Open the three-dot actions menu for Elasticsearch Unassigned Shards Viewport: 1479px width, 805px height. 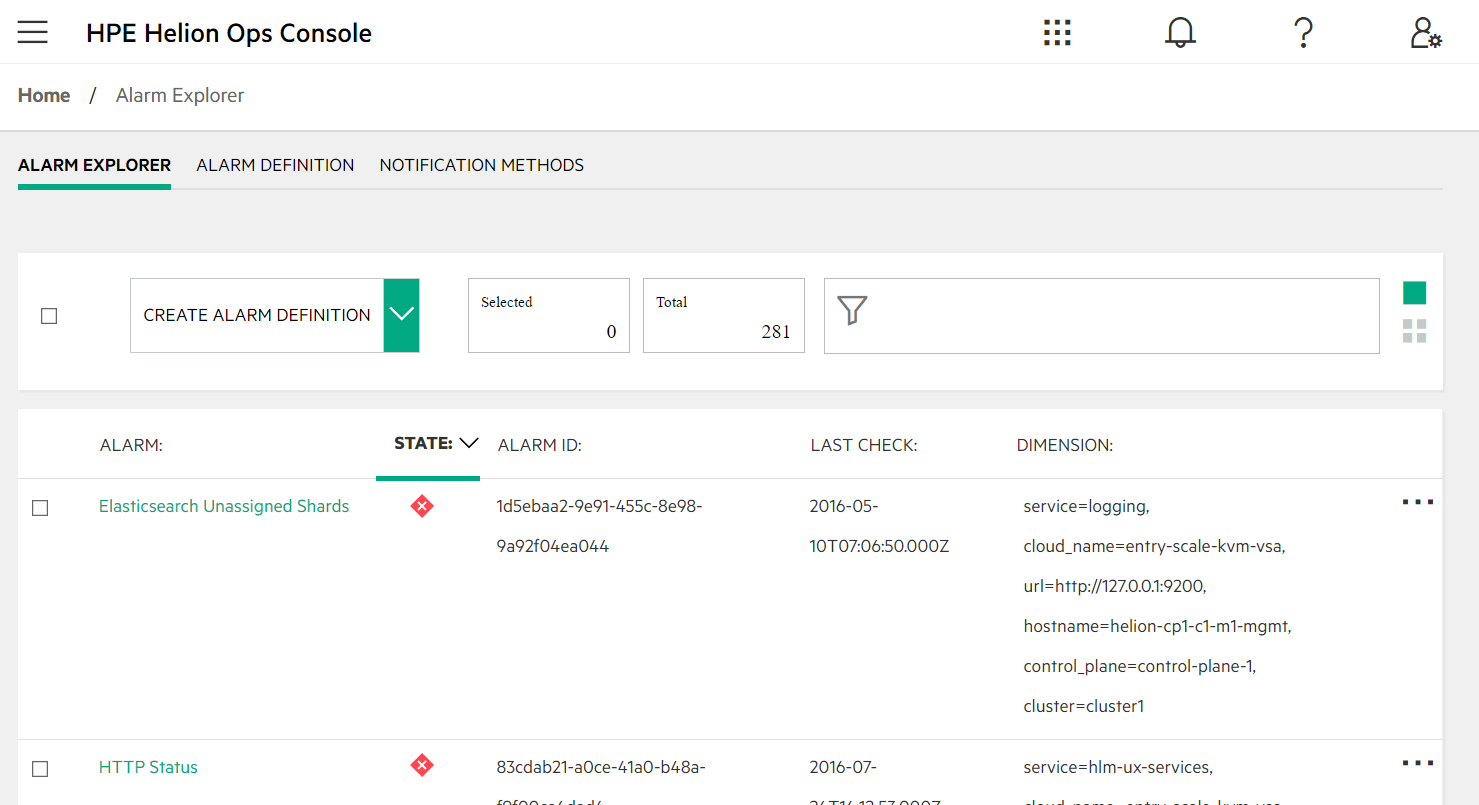(x=1418, y=502)
